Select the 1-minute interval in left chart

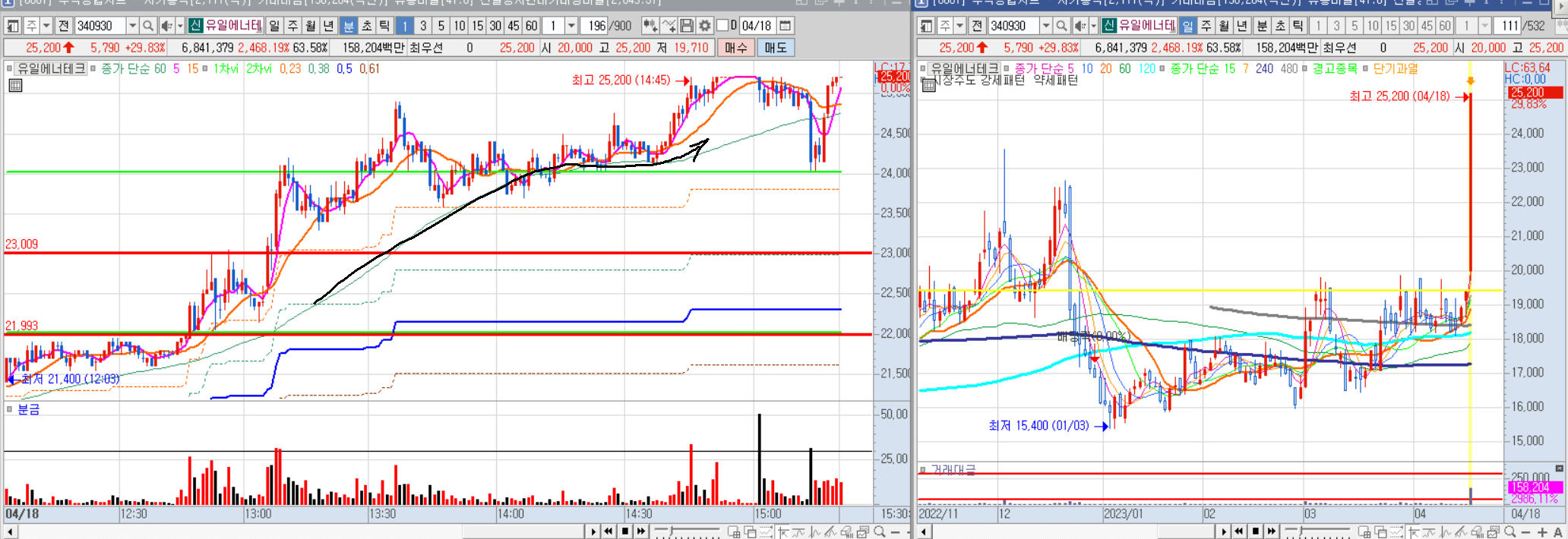pyautogui.click(x=404, y=26)
